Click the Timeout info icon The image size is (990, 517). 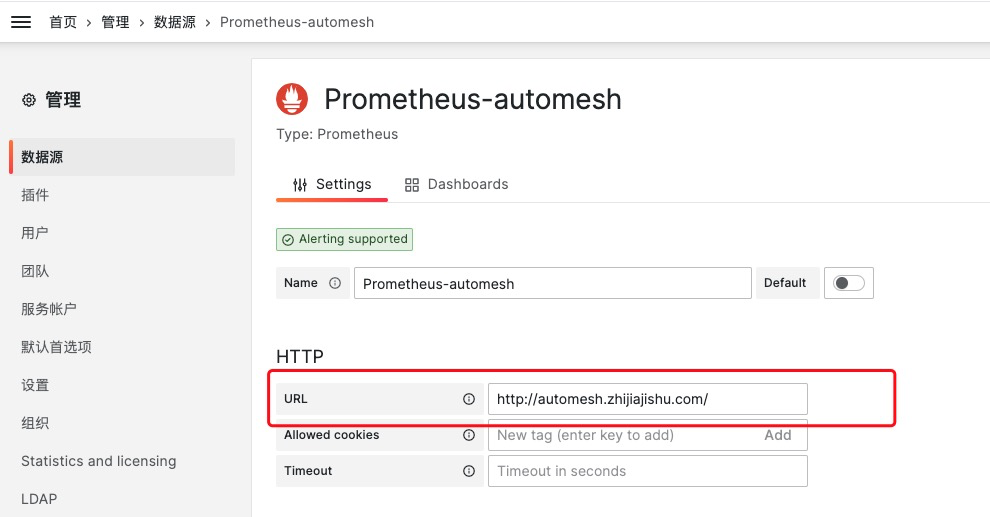468,471
